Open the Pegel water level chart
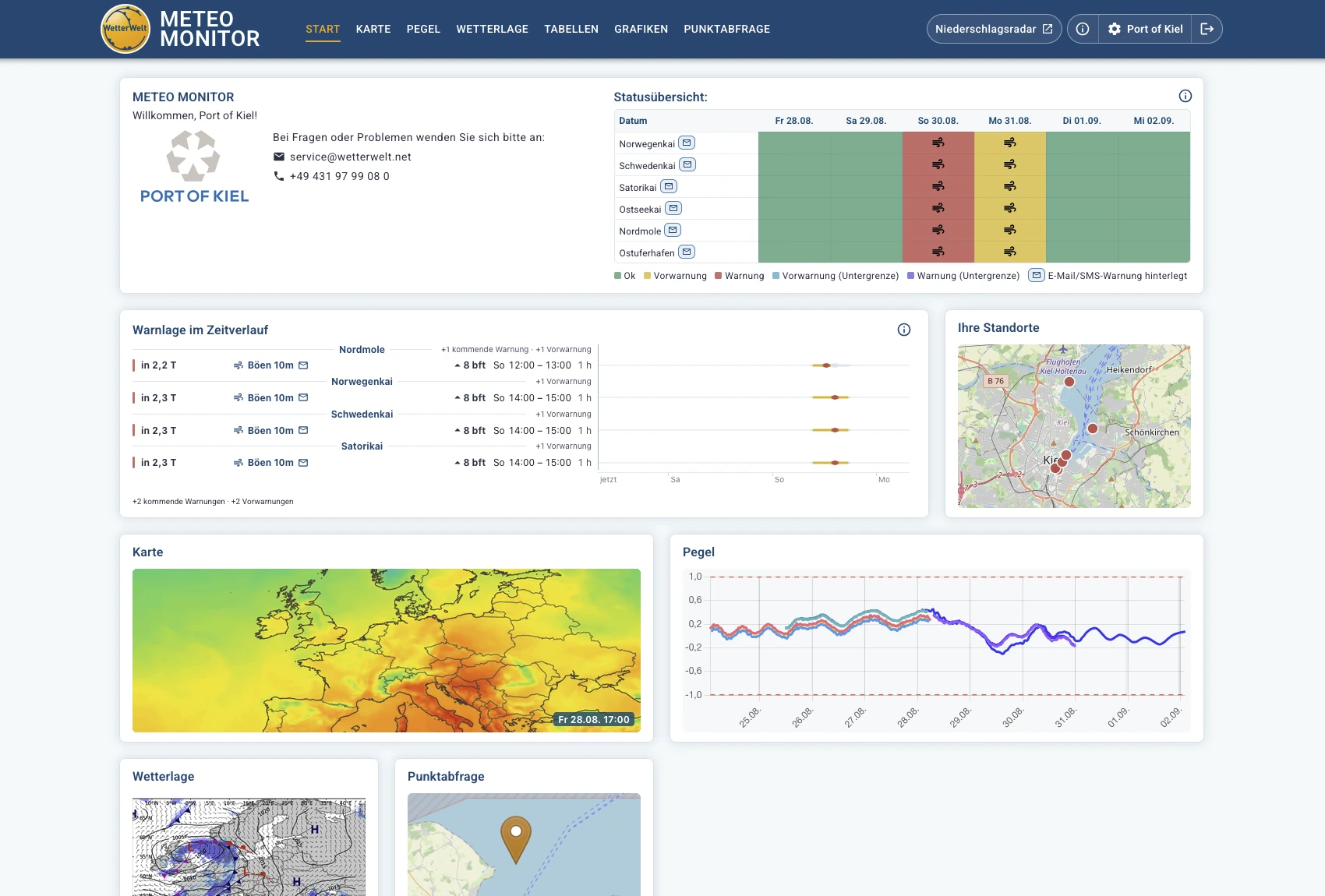1325x896 pixels. 937,651
